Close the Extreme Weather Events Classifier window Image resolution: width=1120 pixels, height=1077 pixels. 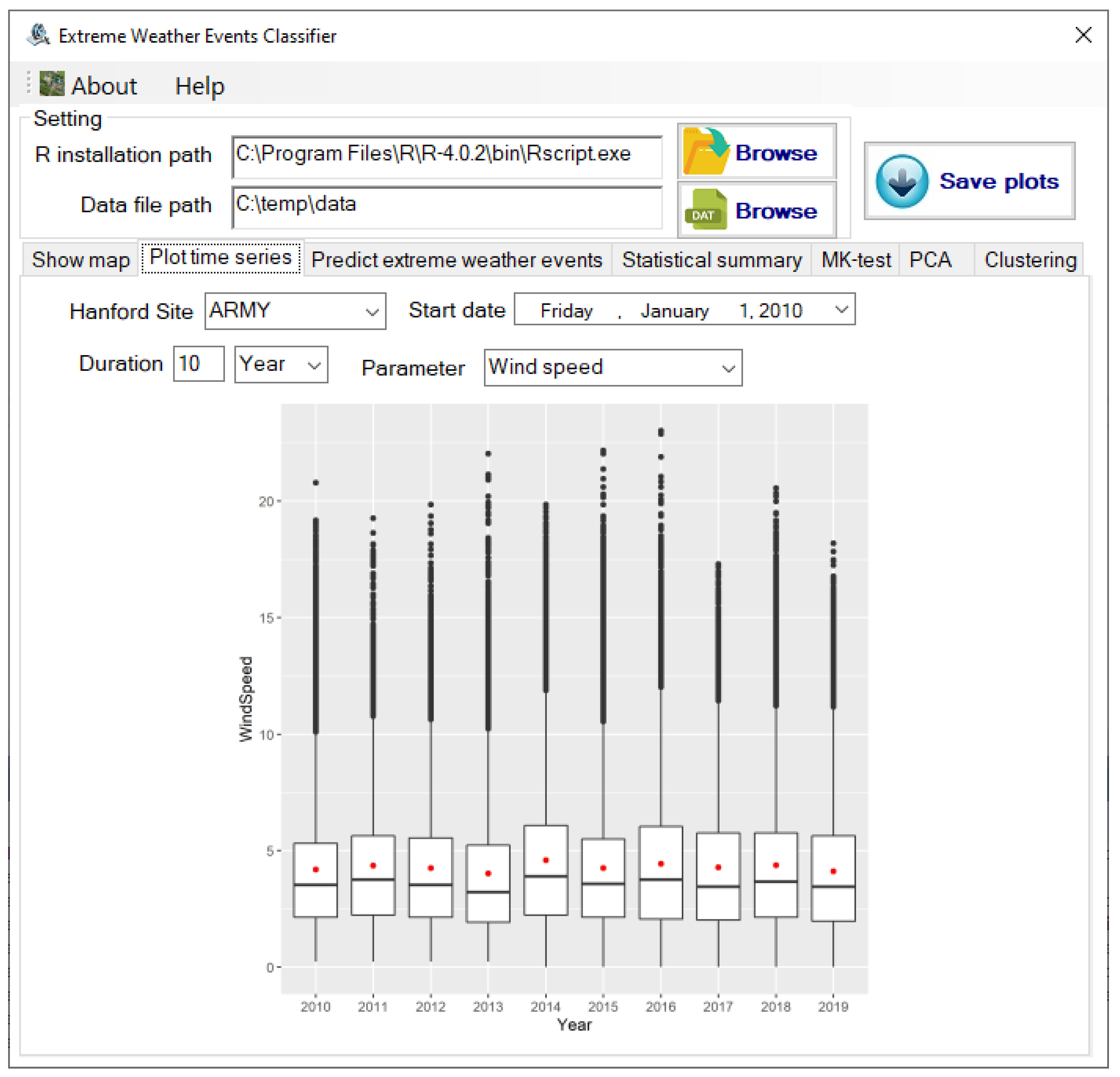pyautogui.click(x=1082, y=35)
